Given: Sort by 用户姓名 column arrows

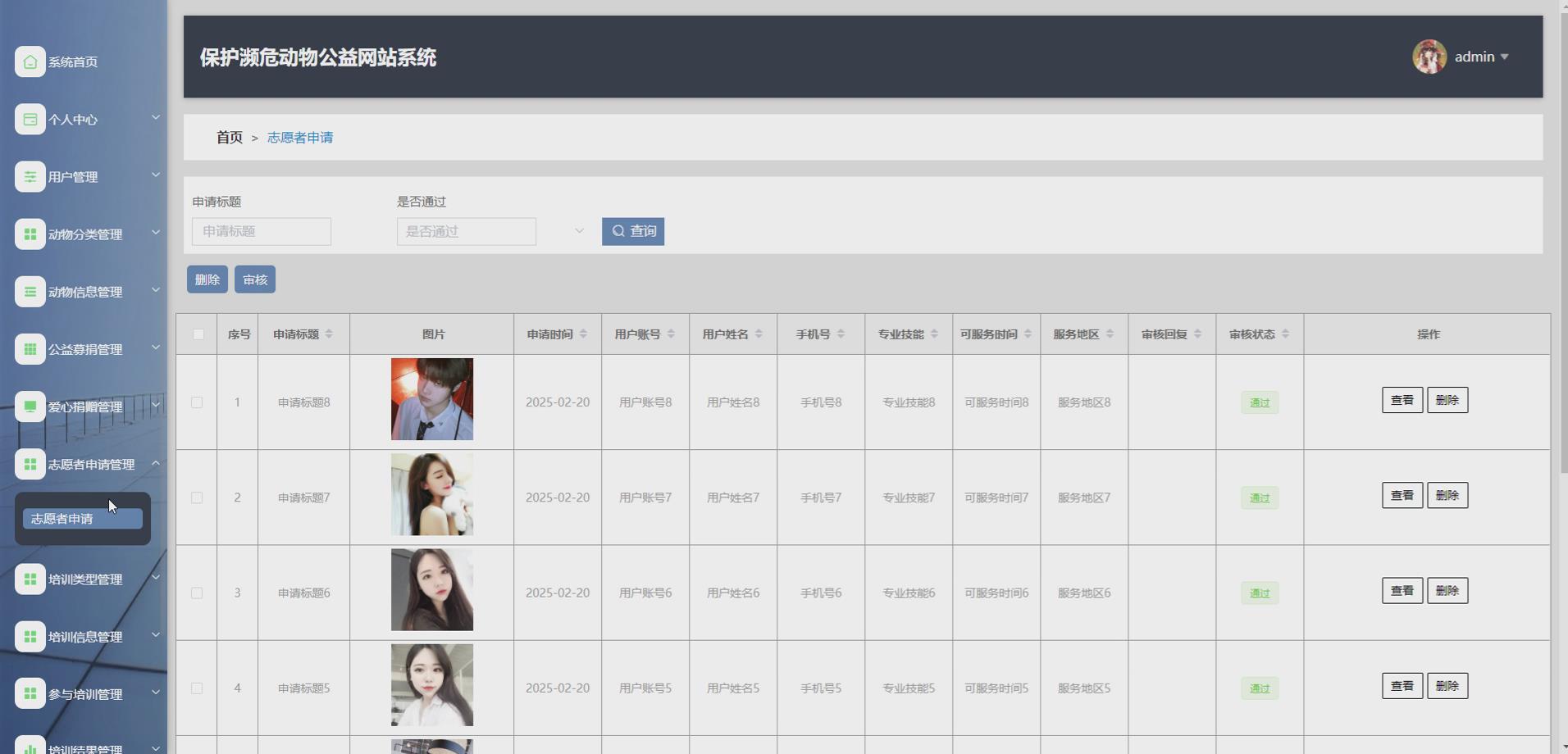Looking at the screenshot, I should pos(759,334).
